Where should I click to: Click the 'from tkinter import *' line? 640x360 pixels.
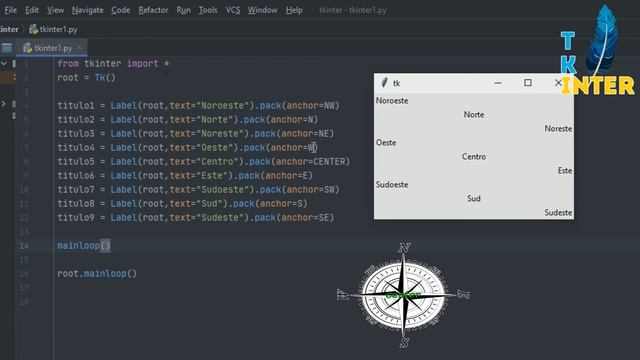[113, 64]
